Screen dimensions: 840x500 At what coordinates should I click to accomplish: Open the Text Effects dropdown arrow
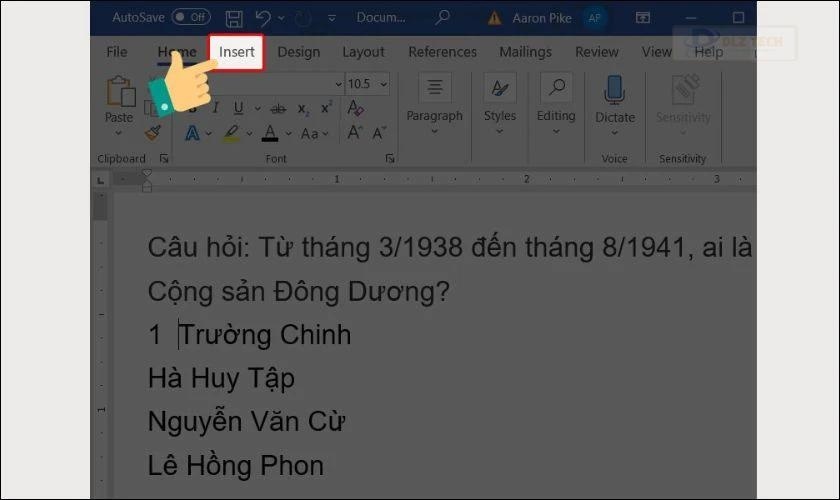pyautogui.click(x=208, y=133)
